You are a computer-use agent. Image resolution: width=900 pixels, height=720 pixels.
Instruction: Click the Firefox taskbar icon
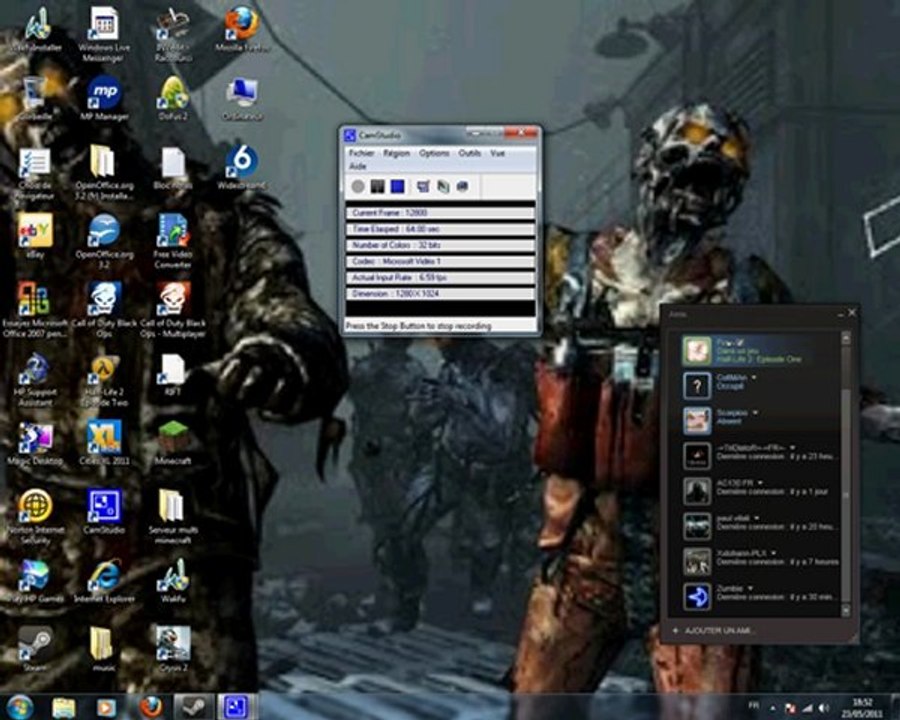[x=151, y=707]
